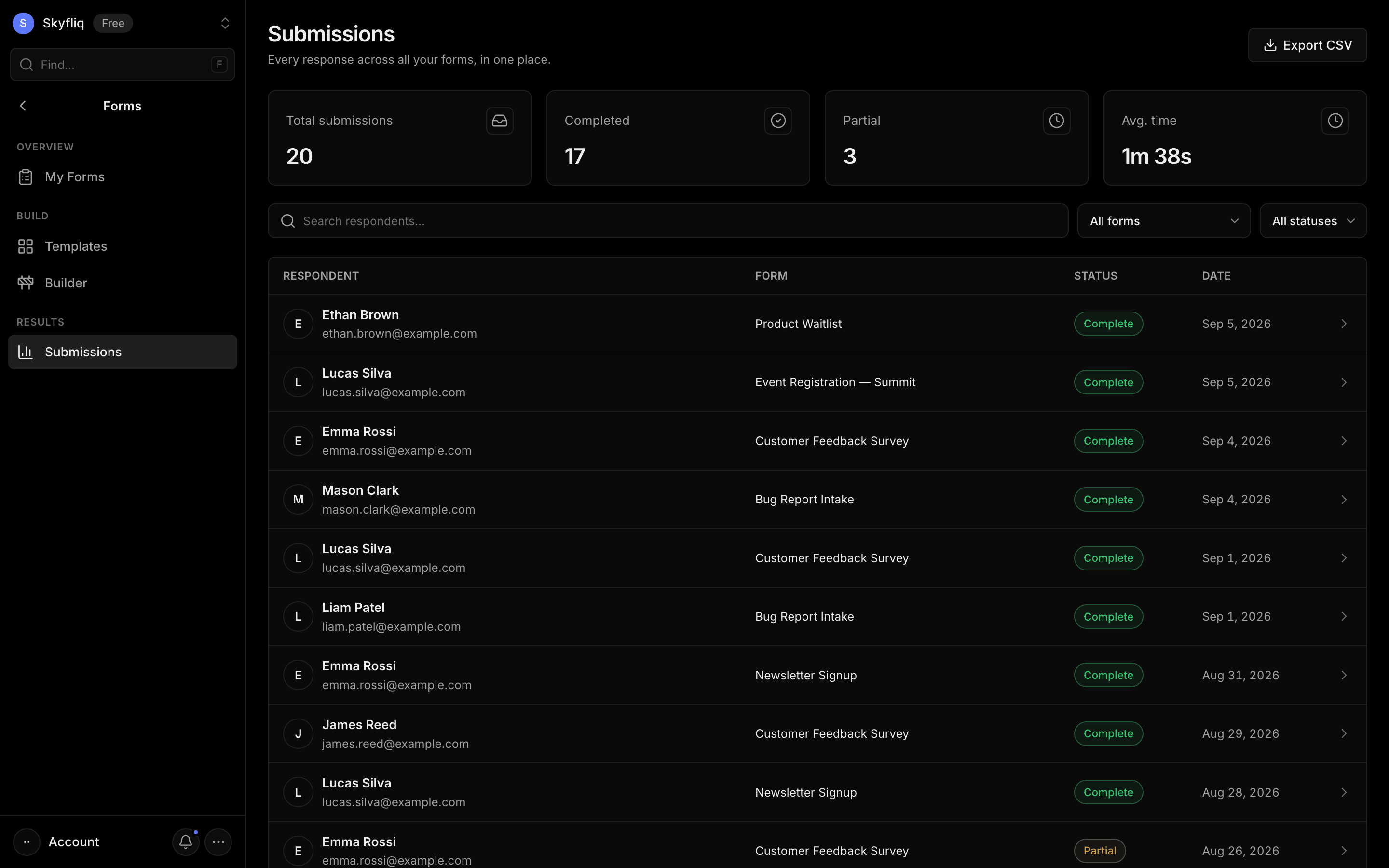Click the Partial clock icon
The height and width of the screenshot is (868, 1389).
pyautogui.click(x=1056, y=121)
